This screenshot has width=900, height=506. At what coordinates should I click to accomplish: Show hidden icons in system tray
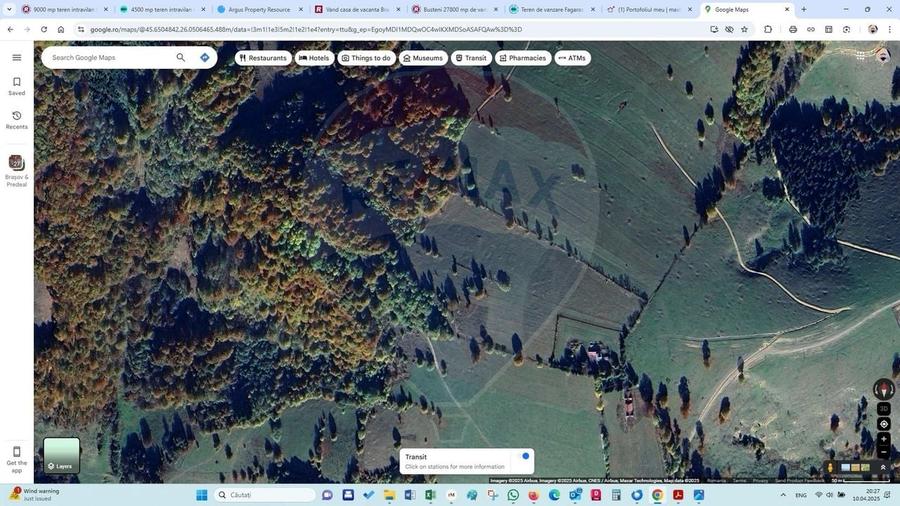(783, 495)
